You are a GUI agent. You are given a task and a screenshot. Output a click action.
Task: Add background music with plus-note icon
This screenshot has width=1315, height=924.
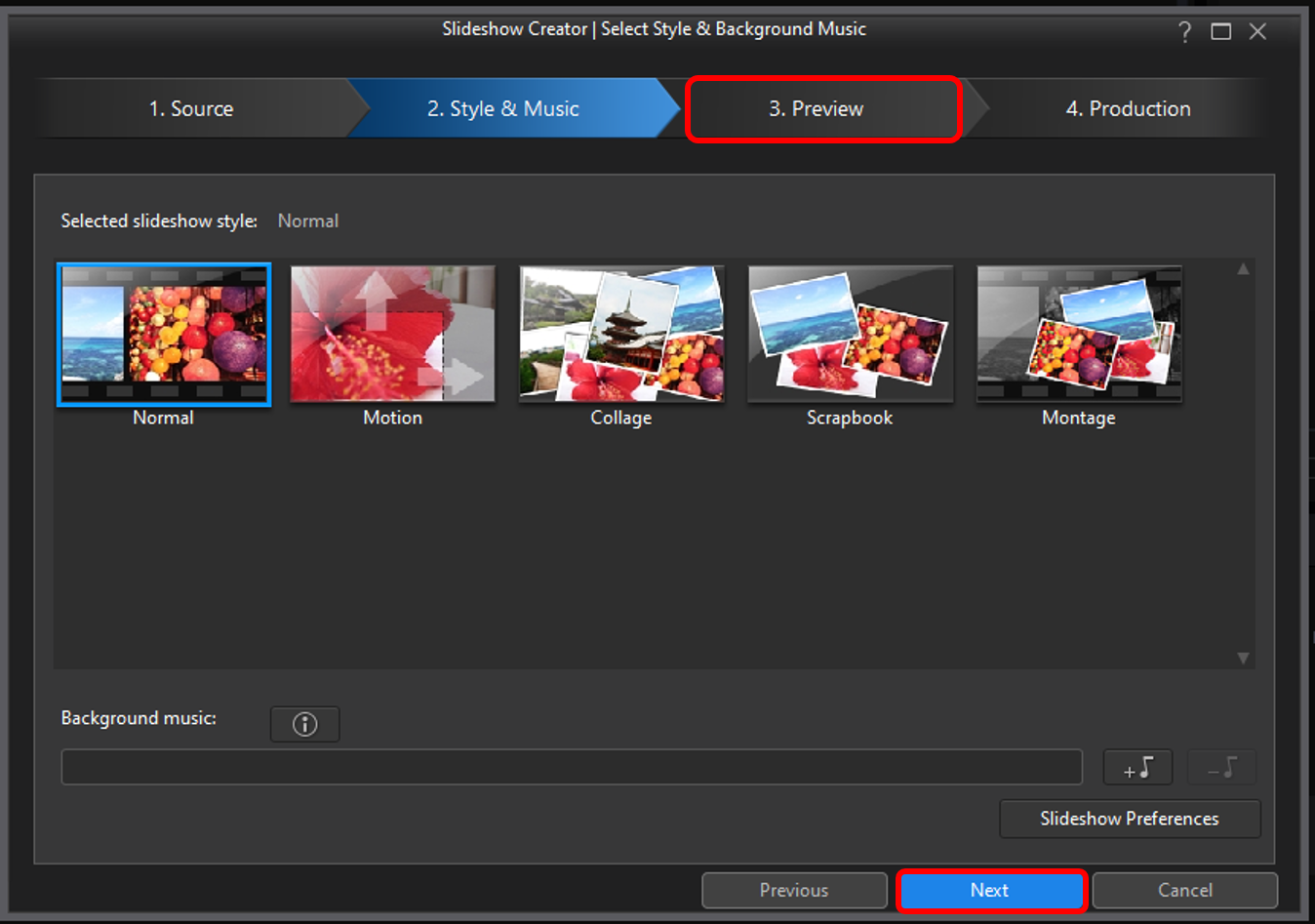(x=1136, y=768)
